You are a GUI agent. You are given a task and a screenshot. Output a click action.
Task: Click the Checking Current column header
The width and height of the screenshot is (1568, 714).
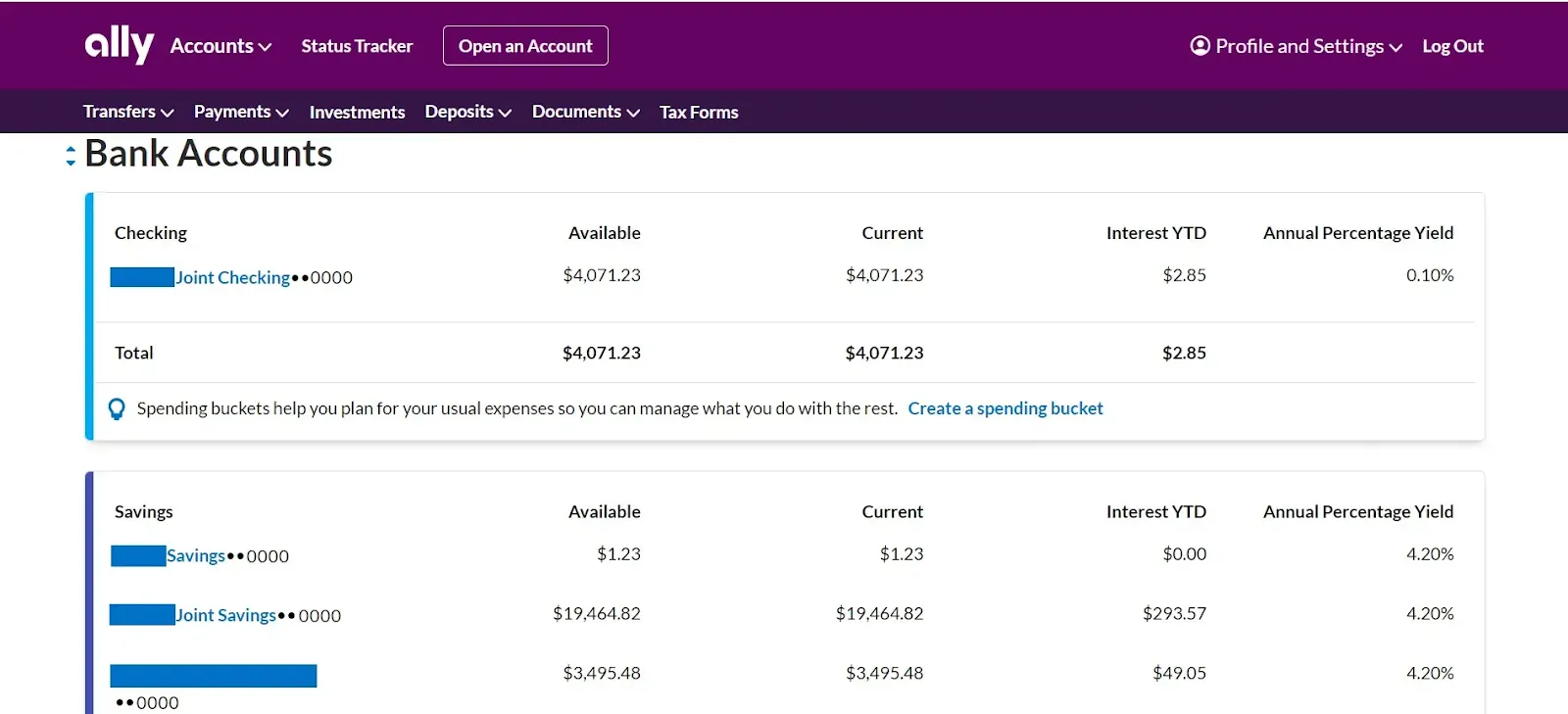point(893,233)
